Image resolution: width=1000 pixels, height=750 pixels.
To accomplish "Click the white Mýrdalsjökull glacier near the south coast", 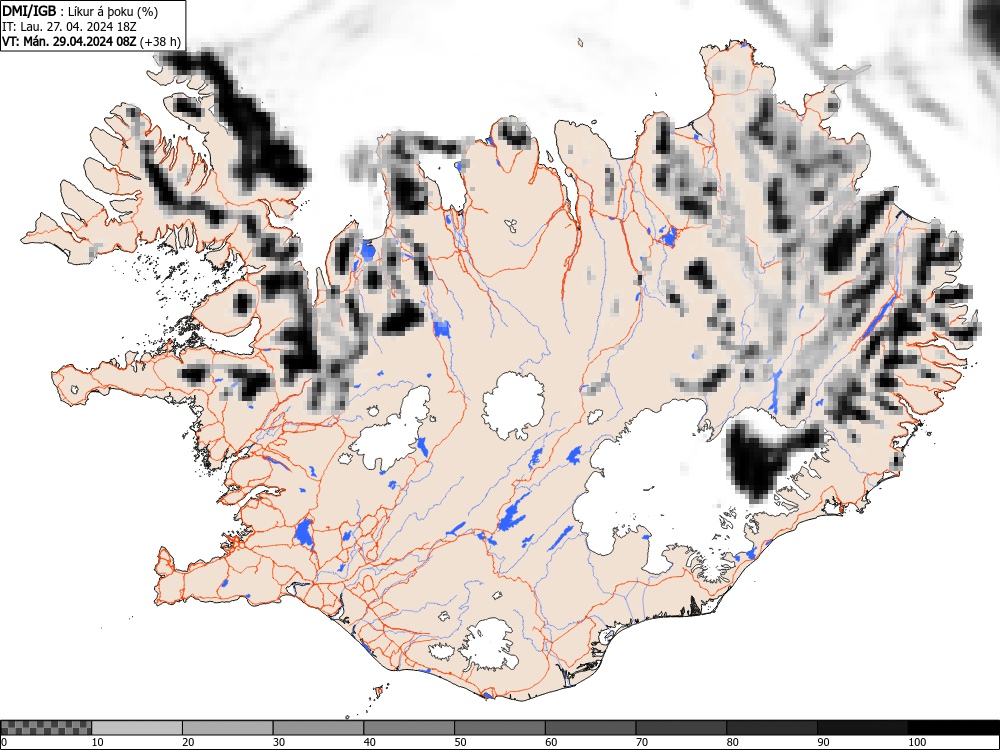I will coord(488,644).
